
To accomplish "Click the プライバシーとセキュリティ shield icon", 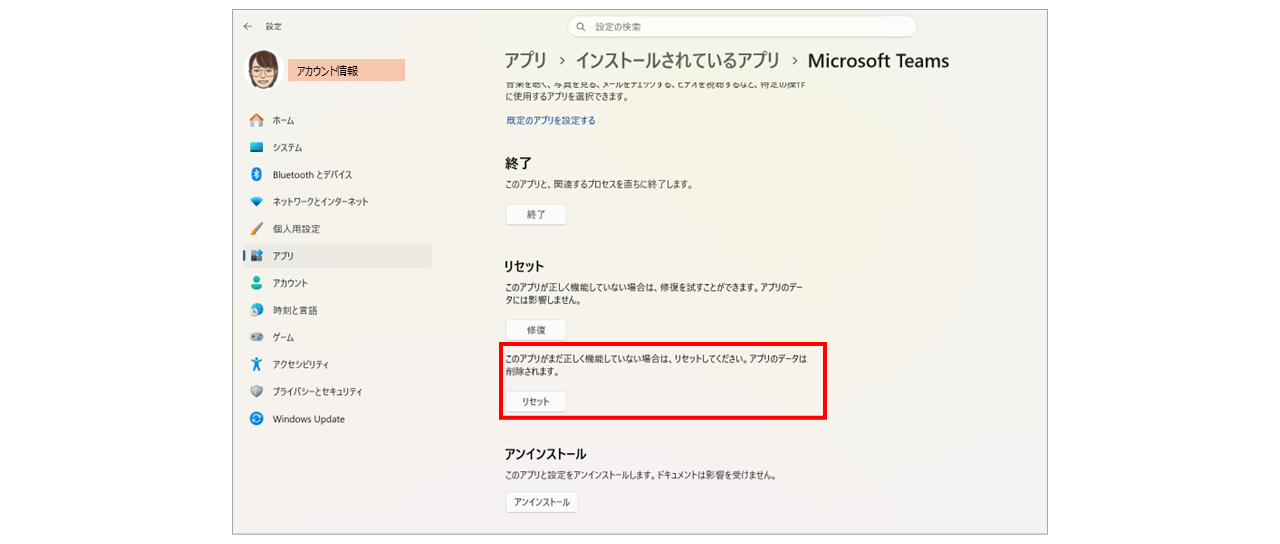I will (x=256, y=391).
